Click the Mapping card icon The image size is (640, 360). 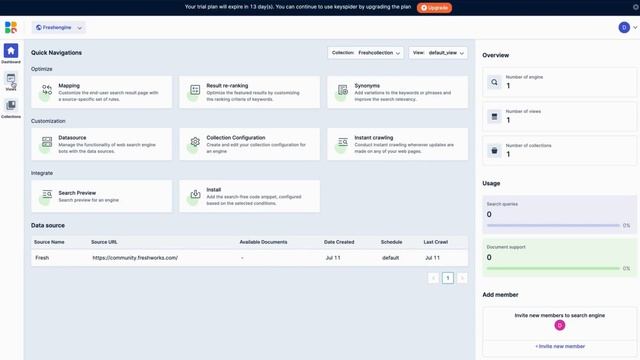[47, 90]
